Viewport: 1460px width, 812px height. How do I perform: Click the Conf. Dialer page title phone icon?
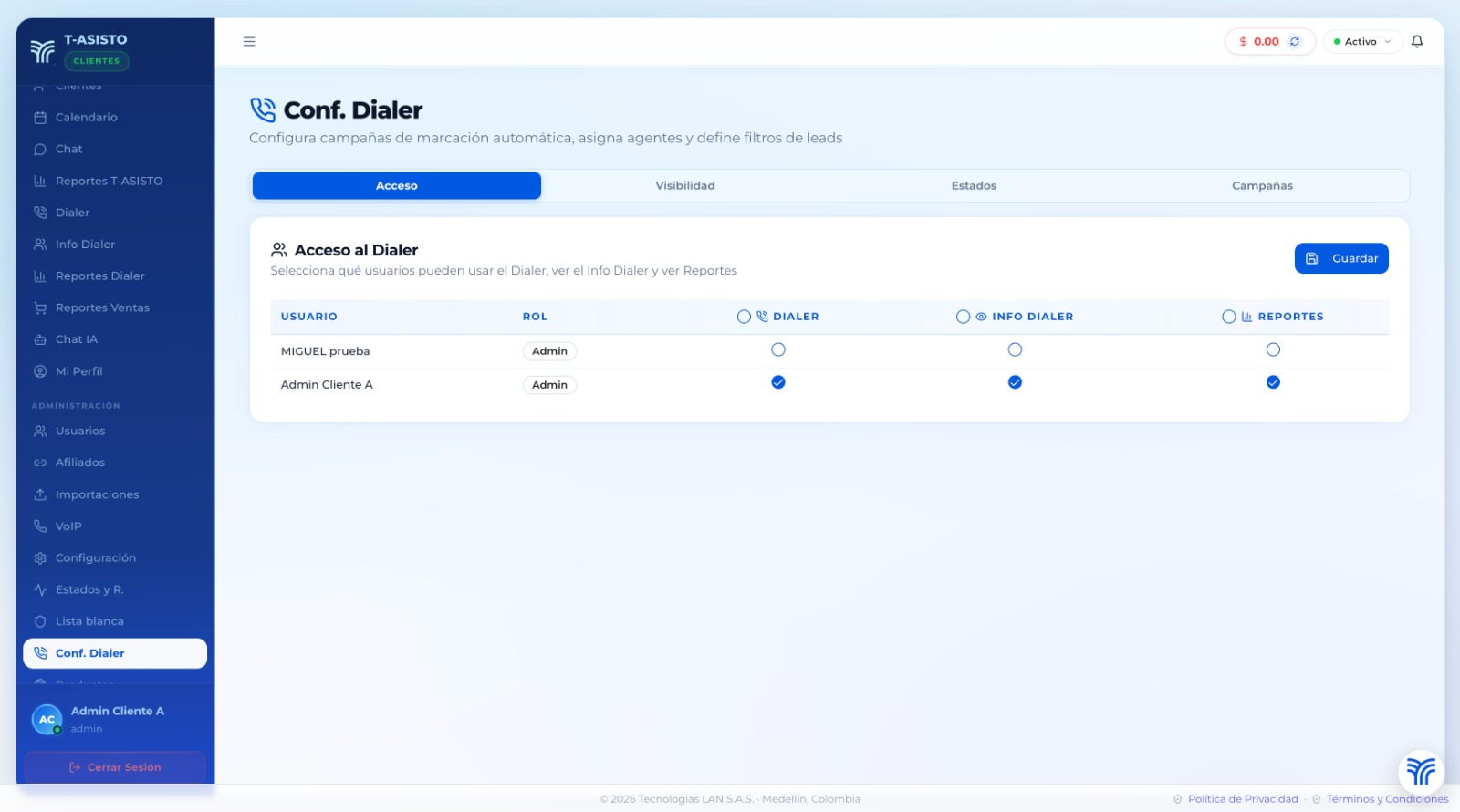coord(263,110)
